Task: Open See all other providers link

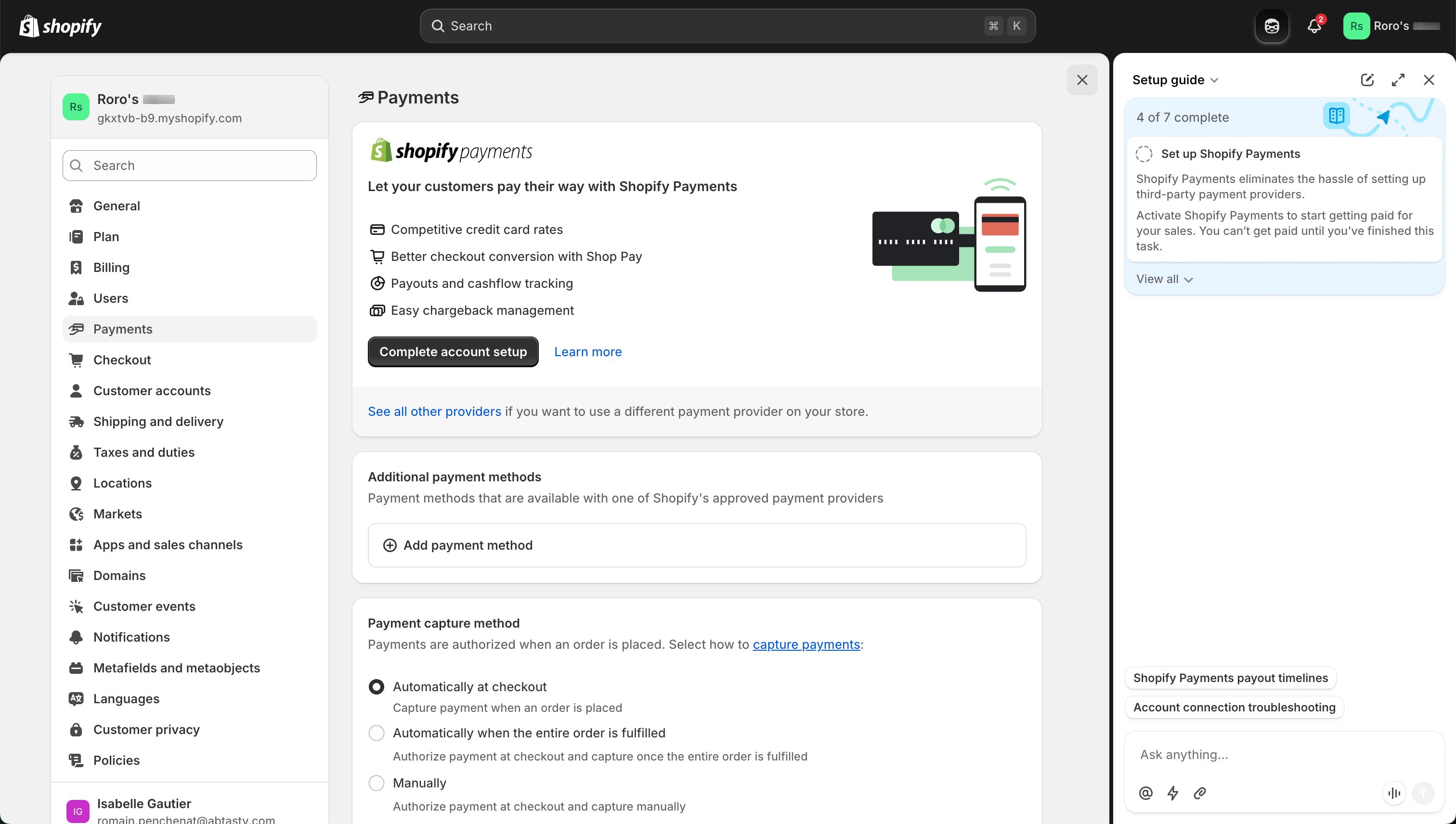Action: (x=434, y=411)
